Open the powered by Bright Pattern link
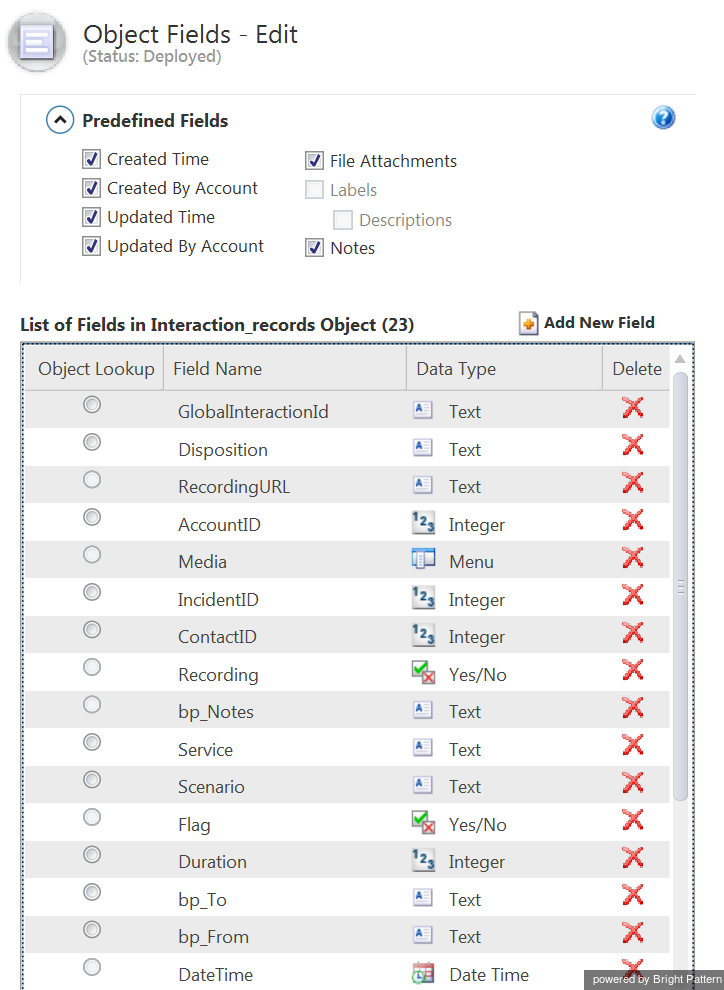The width and height of the screenshot is (724, 990). click(x=653, y=979)
